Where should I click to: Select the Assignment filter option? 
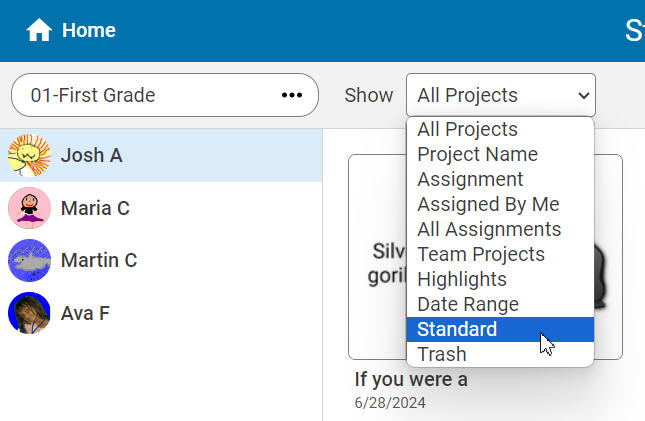470,179
